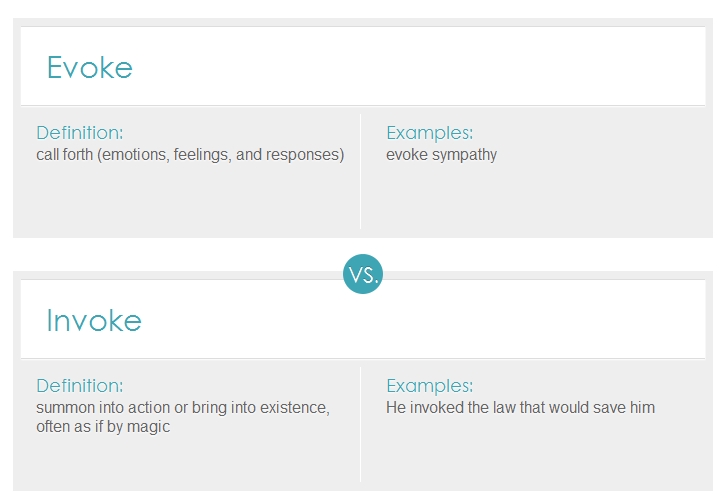The height and width of the screenshot is (504, 726).
Task: Click the Examples label under Invoke
Action: (429, 386)
